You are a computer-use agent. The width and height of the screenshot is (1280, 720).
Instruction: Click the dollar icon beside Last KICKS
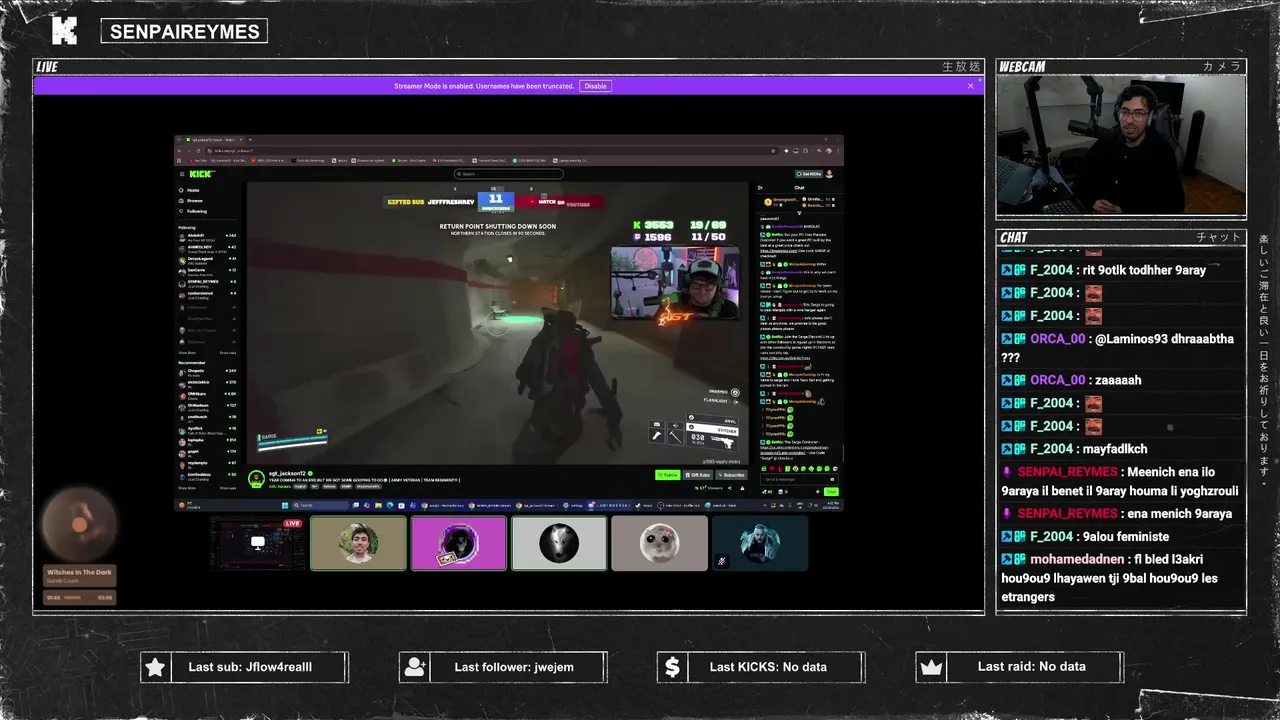(x=672, y=667)
